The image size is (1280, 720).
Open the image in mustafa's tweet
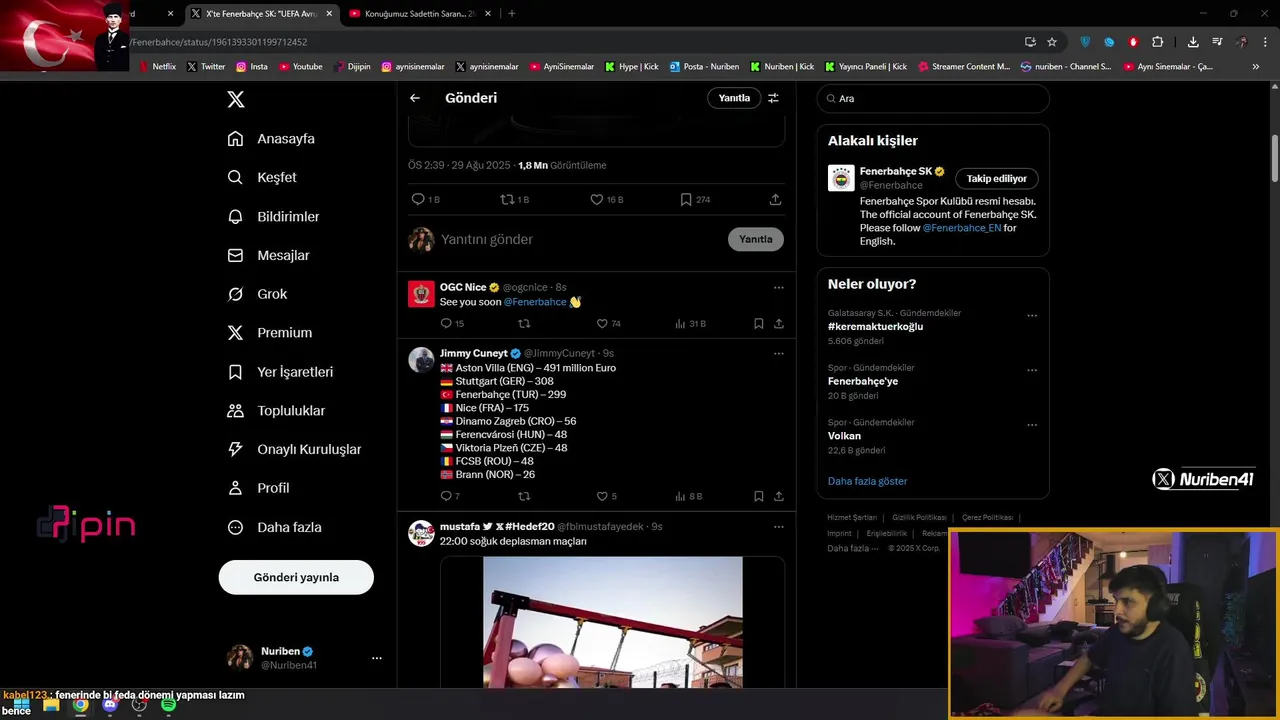613,622
